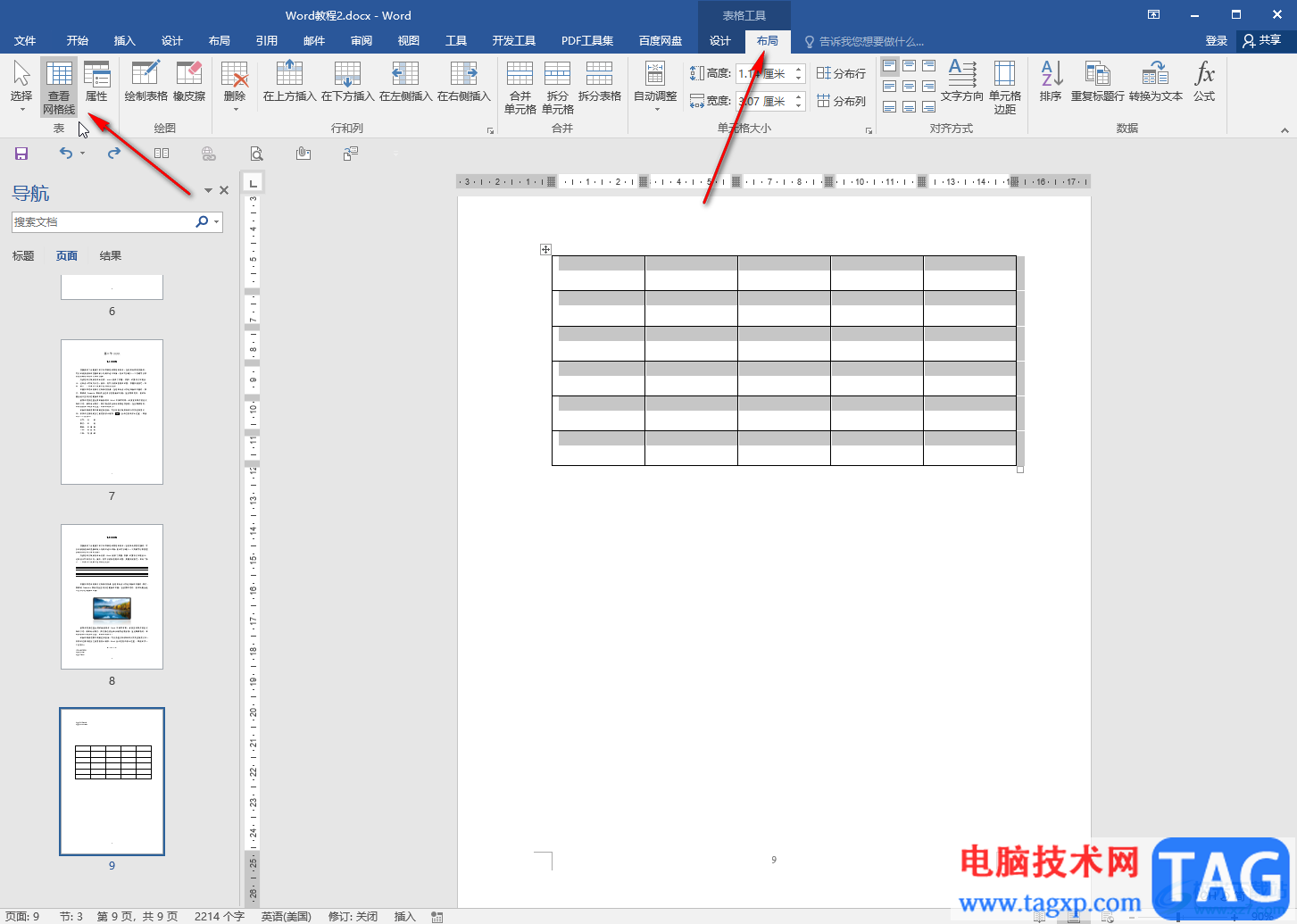Decrease column width with down stepper
Screen dimensions: 1297x924
tap(799, 106)
